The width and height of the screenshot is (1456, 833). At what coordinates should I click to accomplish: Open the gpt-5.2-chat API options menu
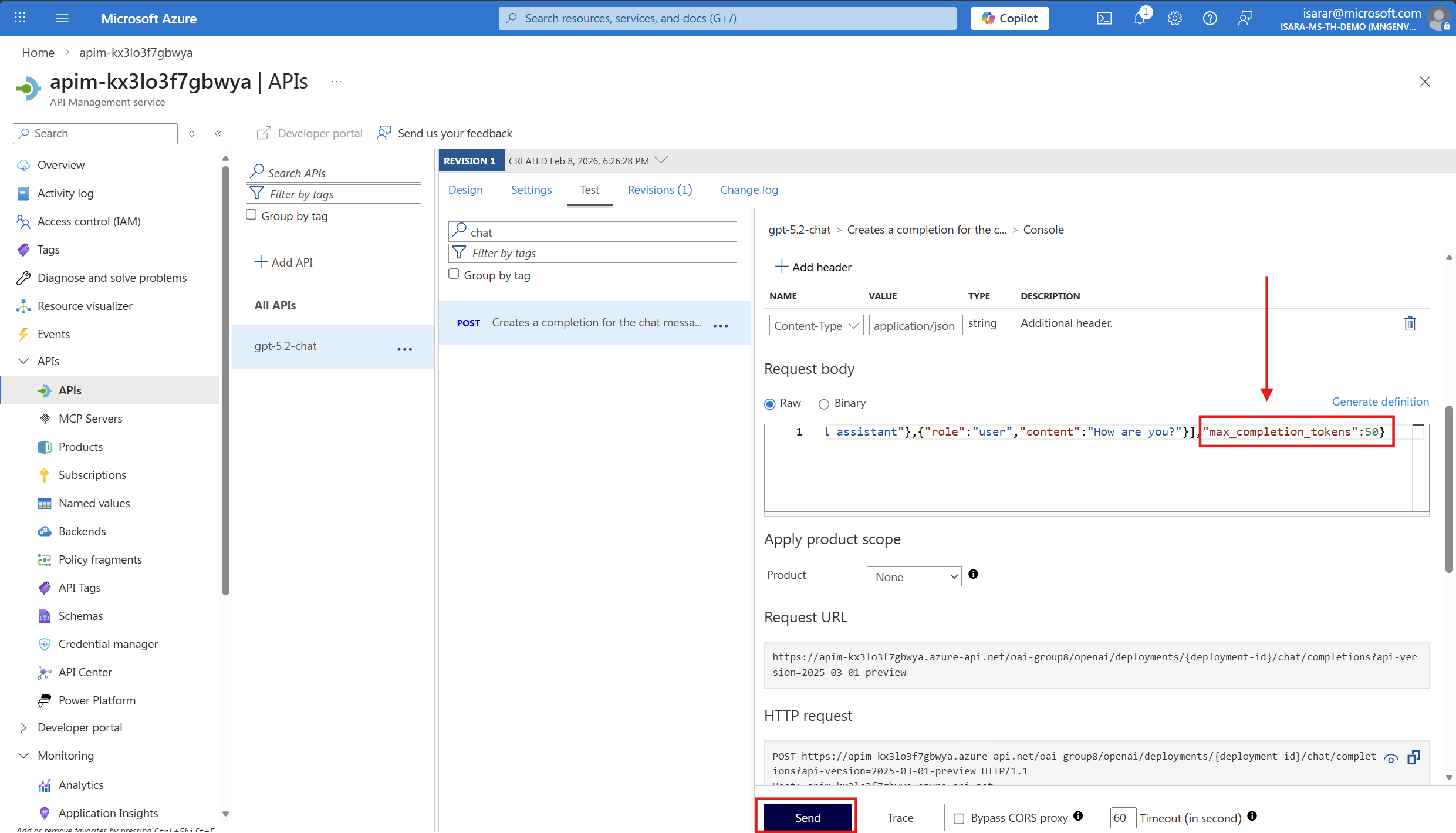click(405, 349)
